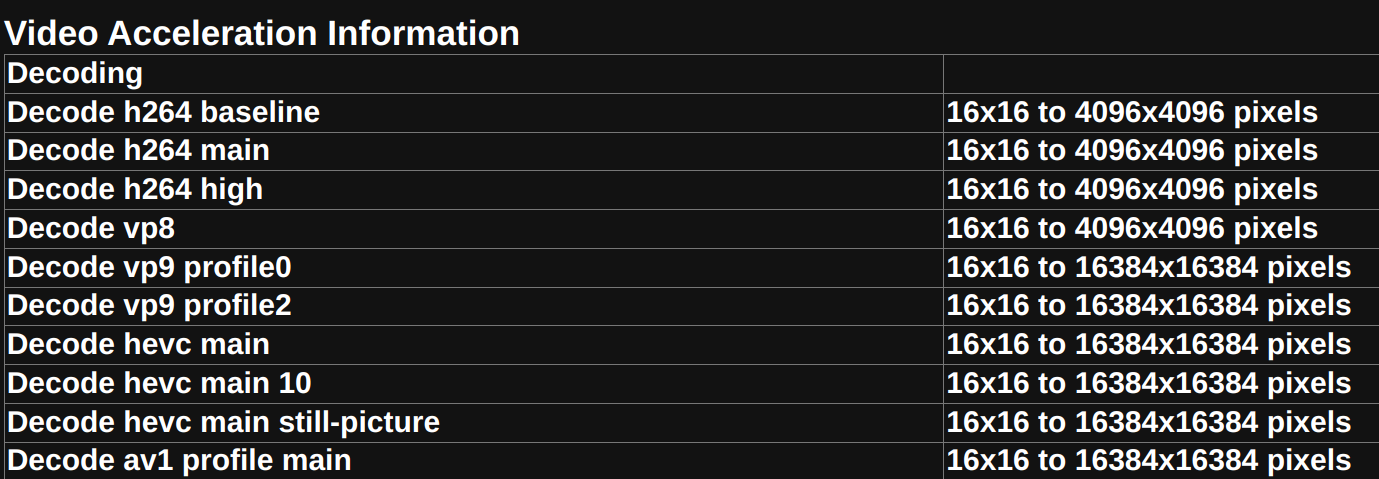Select the Decoding header cell
Screen dimensions: 1379x479
474,73
